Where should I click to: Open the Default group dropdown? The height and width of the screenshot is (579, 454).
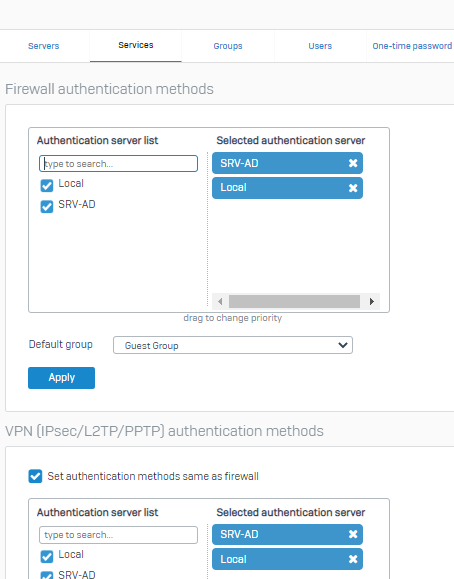233,345
